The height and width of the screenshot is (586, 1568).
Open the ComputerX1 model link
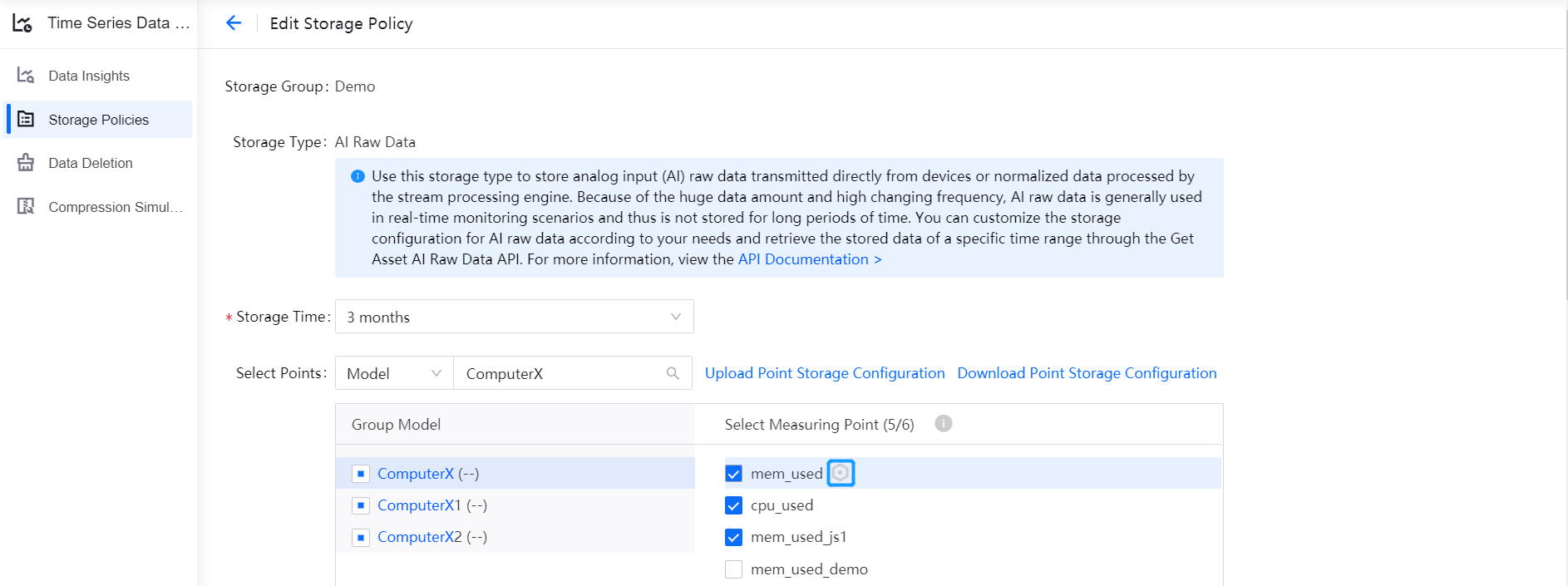pos(419,505)
